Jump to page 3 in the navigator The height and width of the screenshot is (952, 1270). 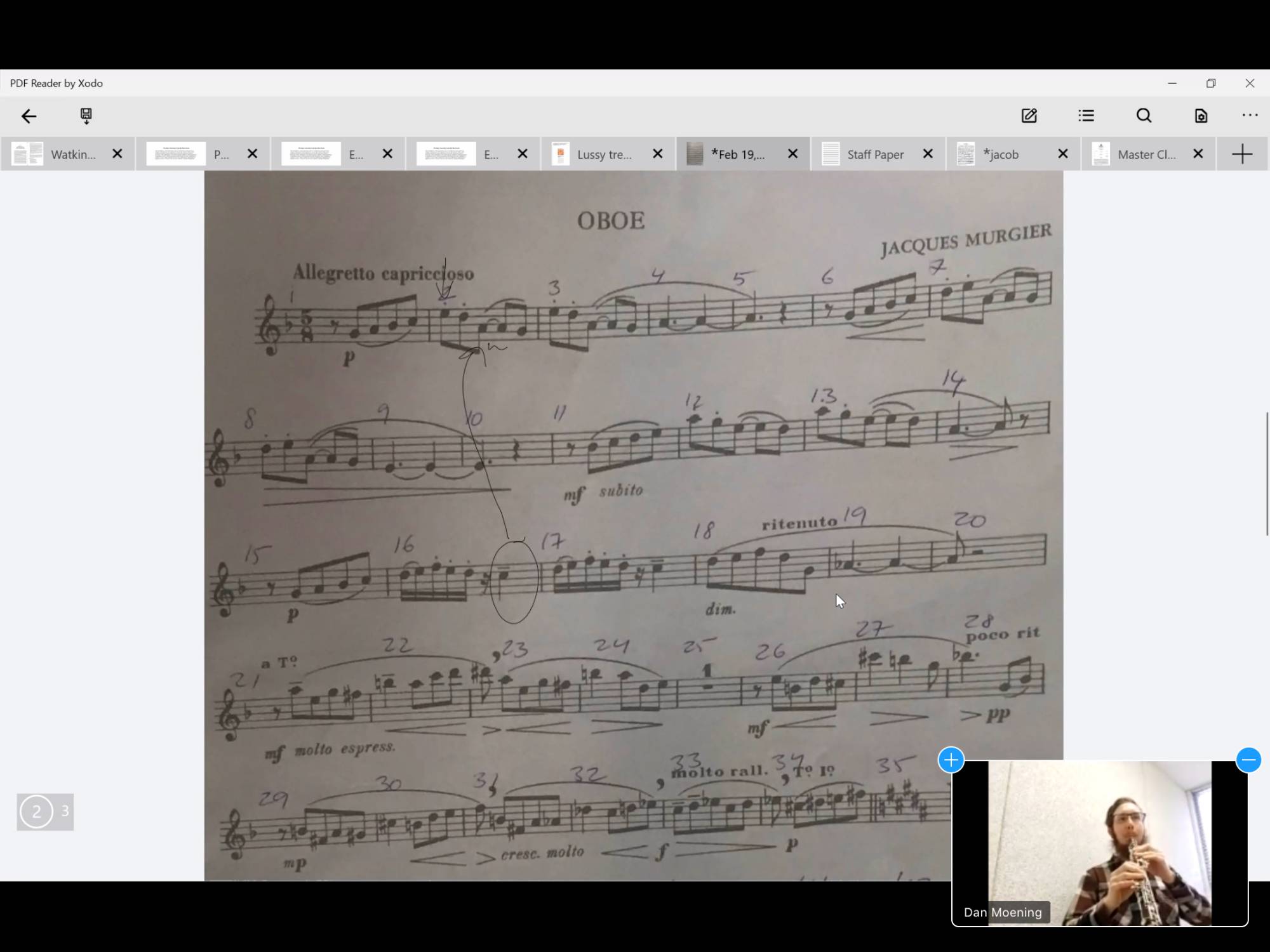pos(64,811)
